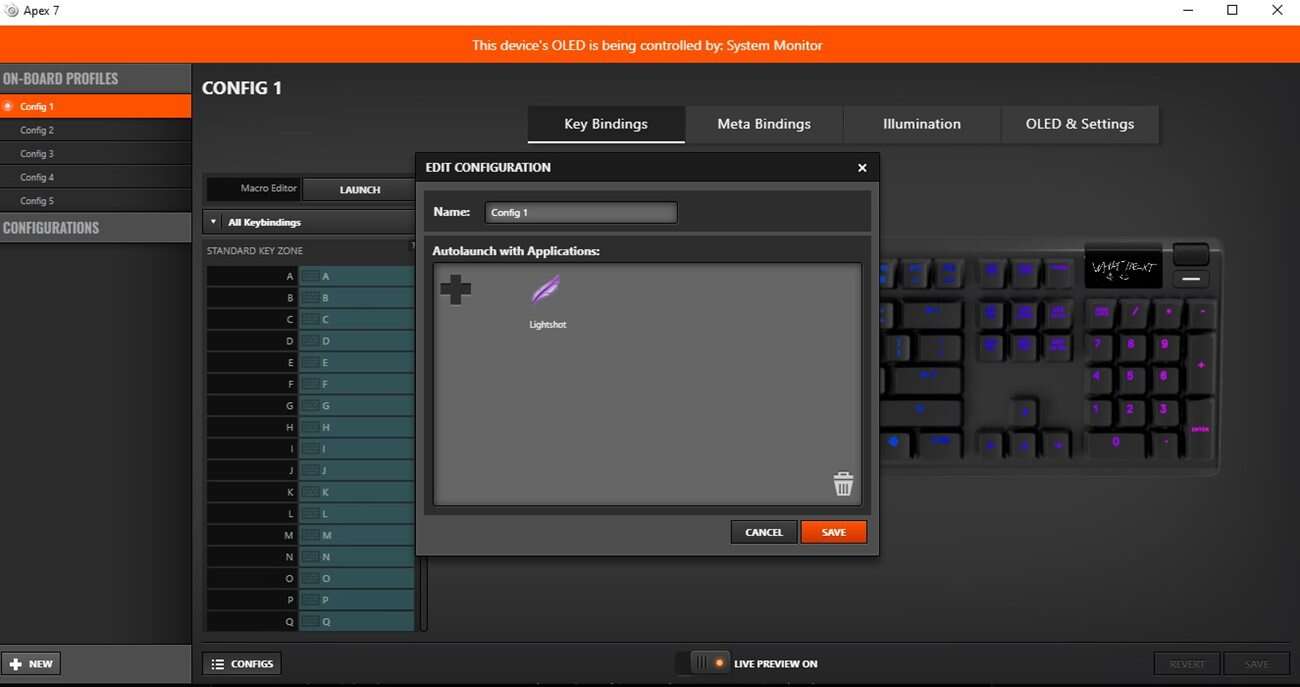Switch to the Illumination tab
The image size is (1300, 687).
(x=921, y=124)
